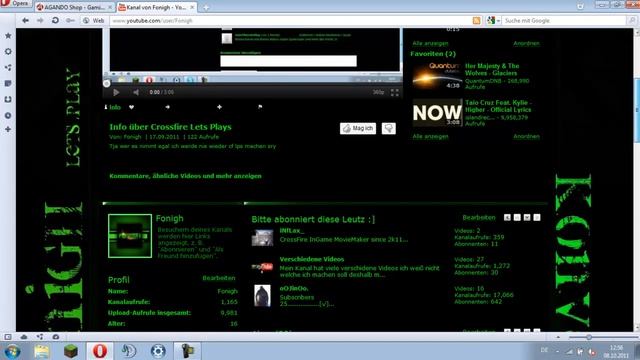Viewport: 640px width, 360px height.
Task: Click move-left arrow beside Bitte abonniert
Action: pos(507,218)
